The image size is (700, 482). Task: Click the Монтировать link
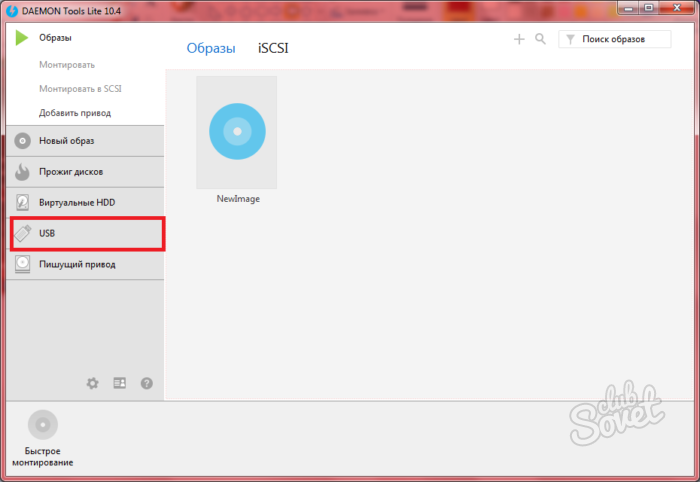(x=67, y=65)
